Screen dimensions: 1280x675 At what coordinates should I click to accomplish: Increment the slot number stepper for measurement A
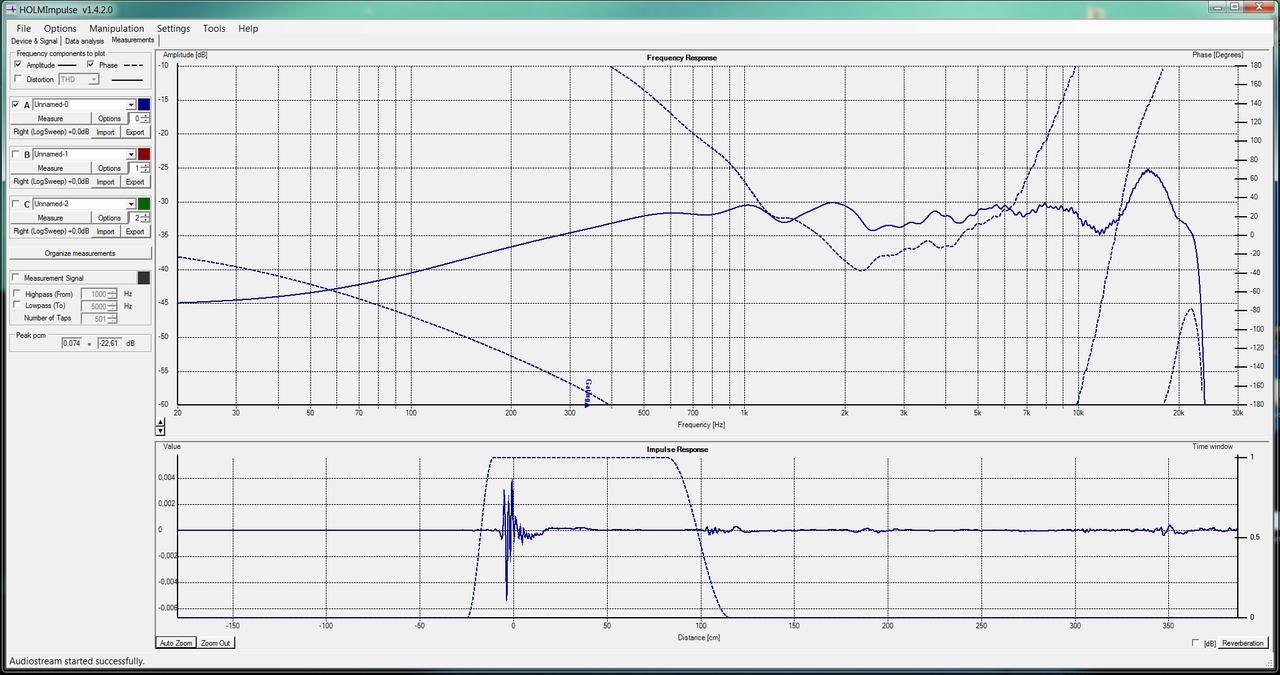point(145,115)
